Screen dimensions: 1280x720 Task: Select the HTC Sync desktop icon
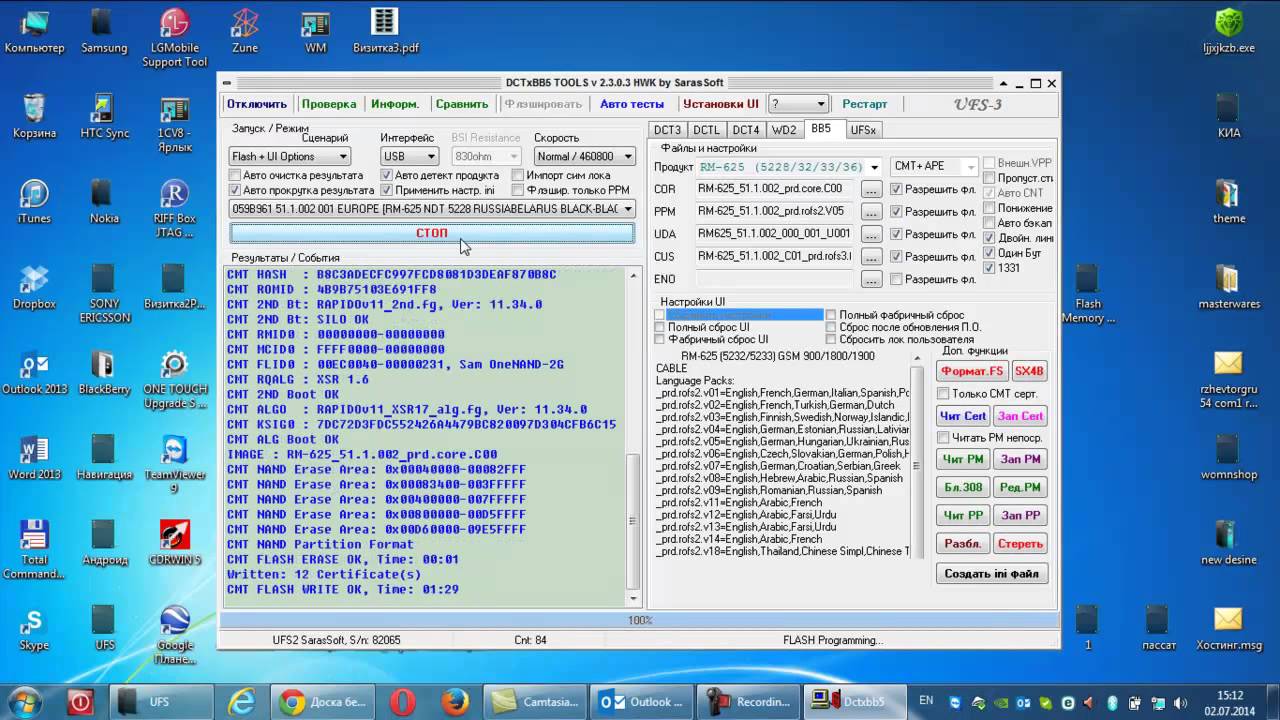tap(104, 117)
